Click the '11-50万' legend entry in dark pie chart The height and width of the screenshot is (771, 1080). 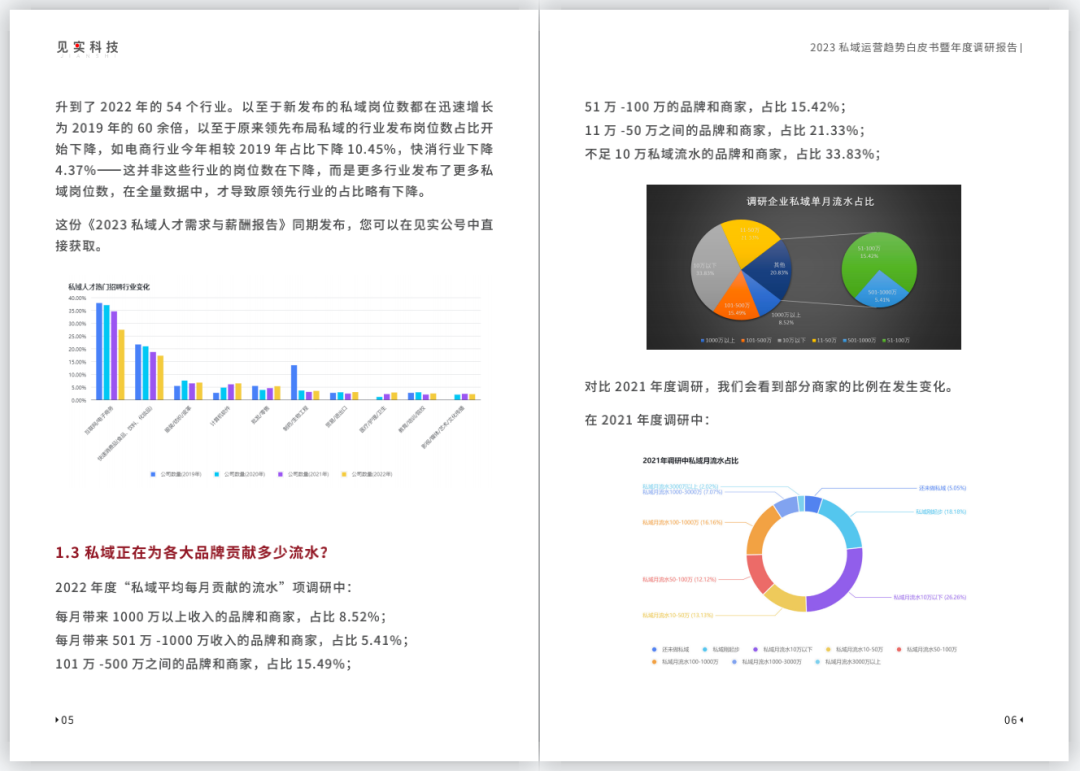point(824,340)
